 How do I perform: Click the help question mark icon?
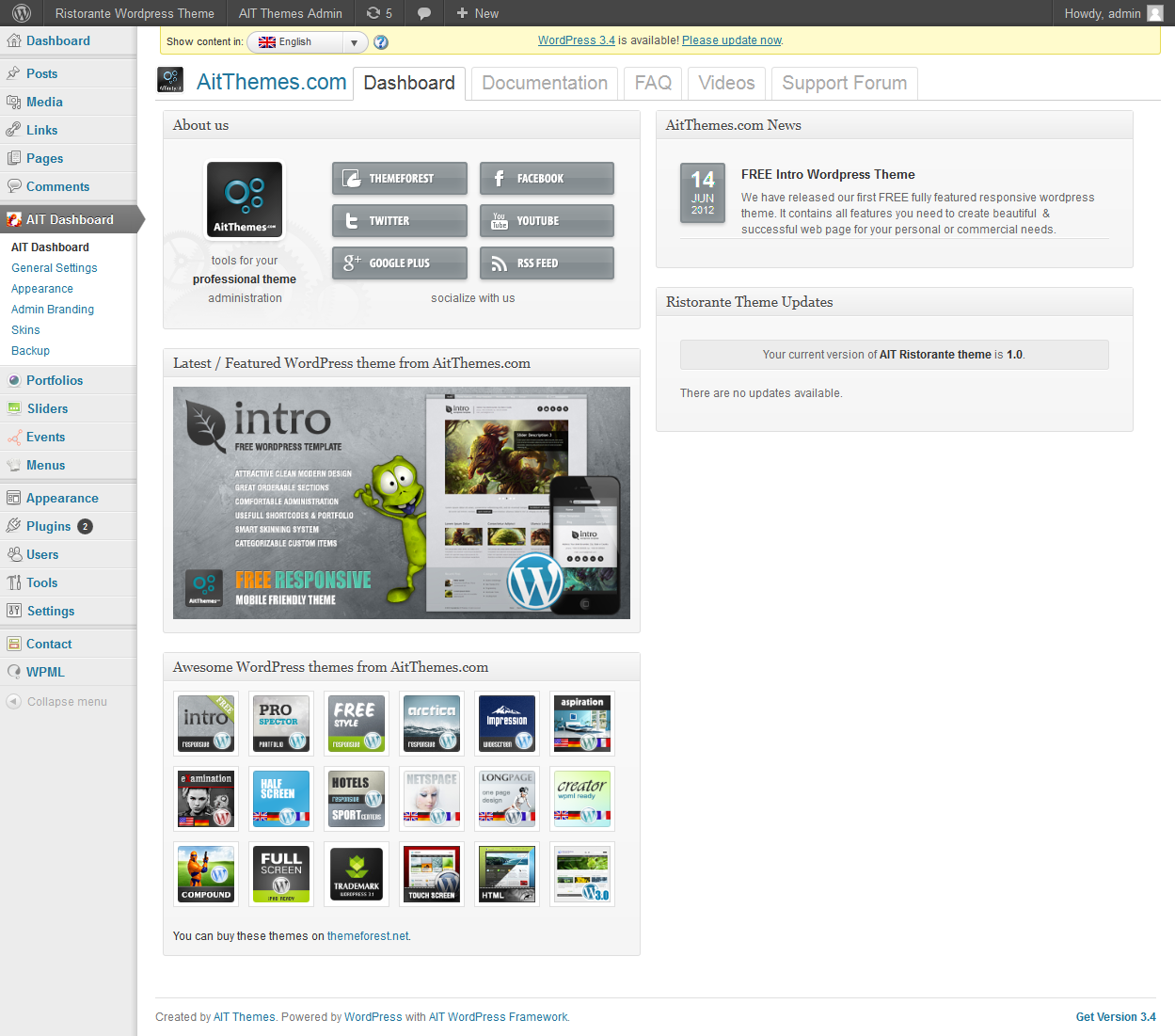pyautogui.click(x=381, y=42)
